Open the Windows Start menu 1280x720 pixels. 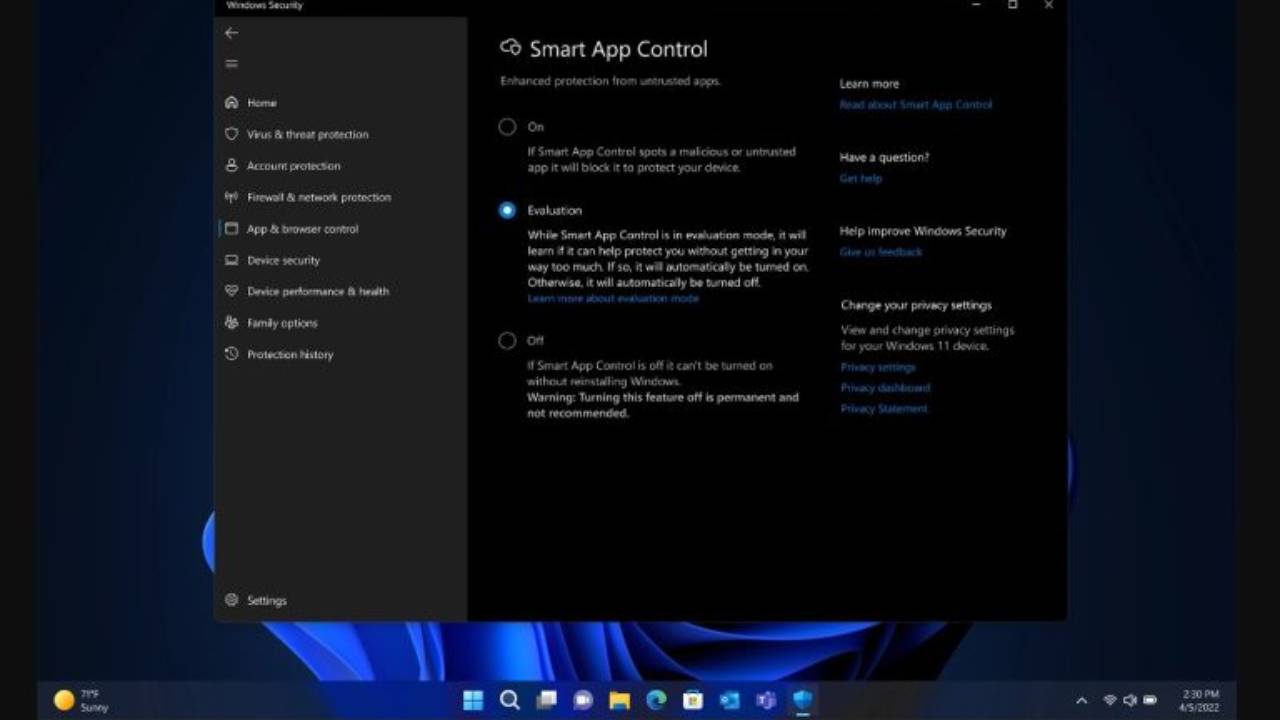coord(473,699)
